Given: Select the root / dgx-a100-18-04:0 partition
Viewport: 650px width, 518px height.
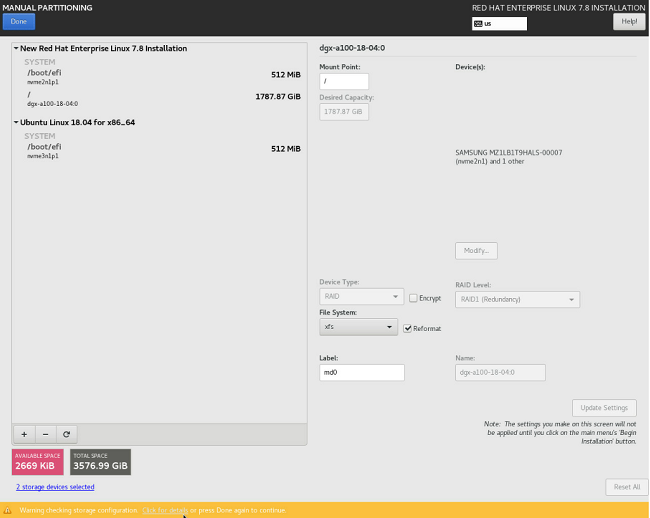Looking at the screenshot, I should point(160,98).
